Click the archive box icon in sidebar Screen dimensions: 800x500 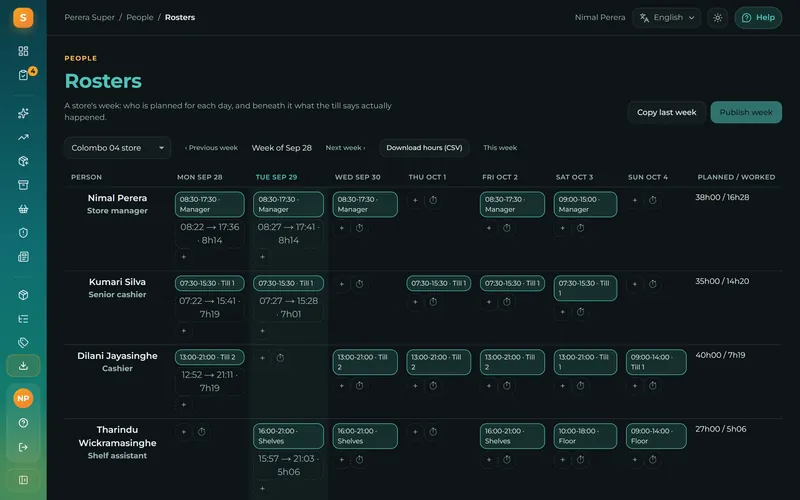coord(23,185)
